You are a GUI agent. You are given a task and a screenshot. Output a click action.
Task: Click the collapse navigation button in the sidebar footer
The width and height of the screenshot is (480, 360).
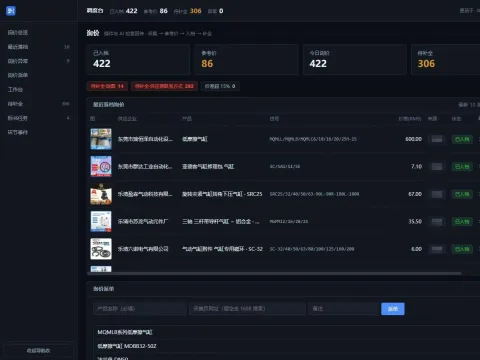tap(39, 350)
